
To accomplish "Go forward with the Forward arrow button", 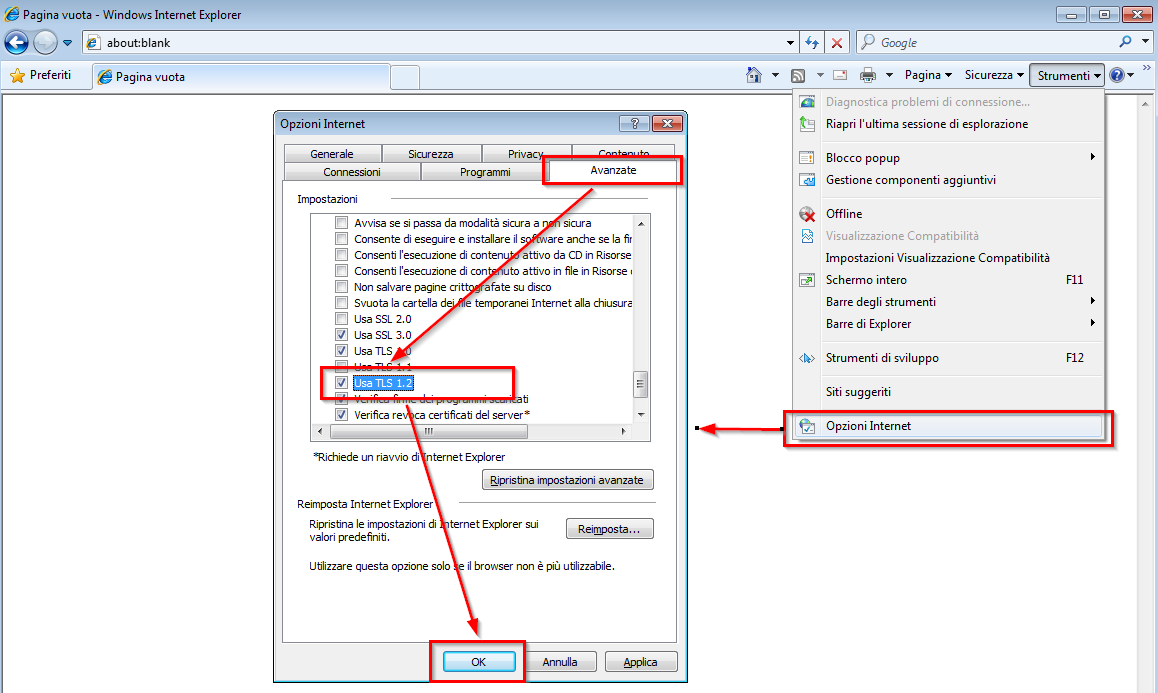I will (45, 43).
